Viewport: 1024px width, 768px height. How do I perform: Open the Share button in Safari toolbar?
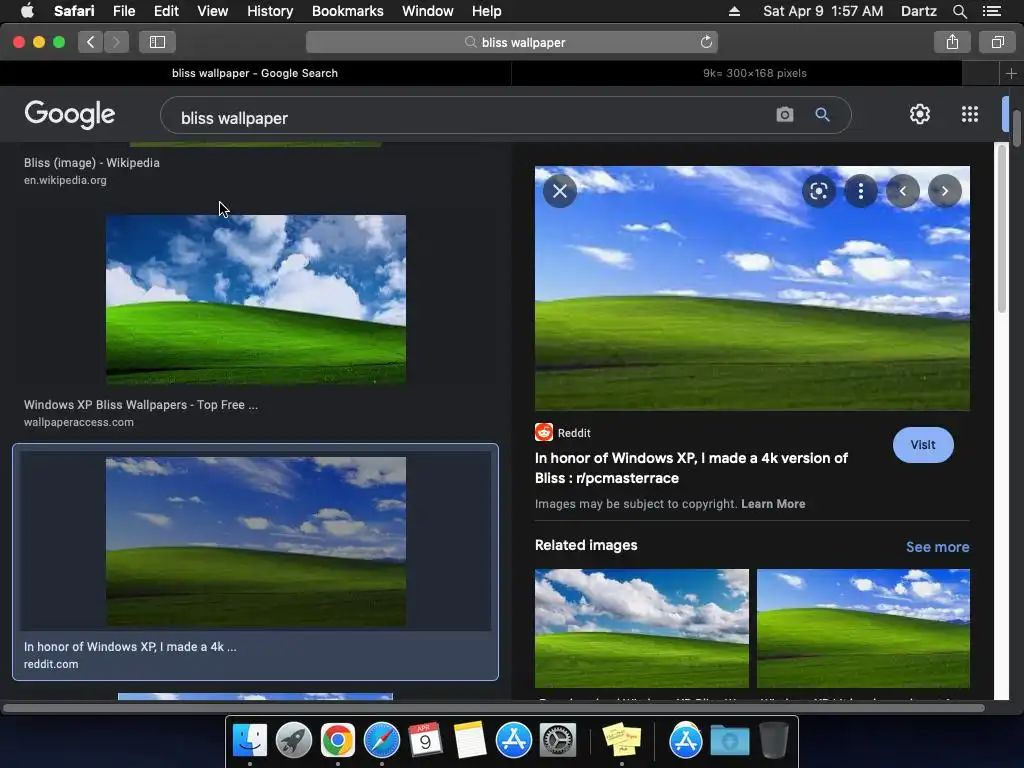pyautogui.click(x=952, y=42)
